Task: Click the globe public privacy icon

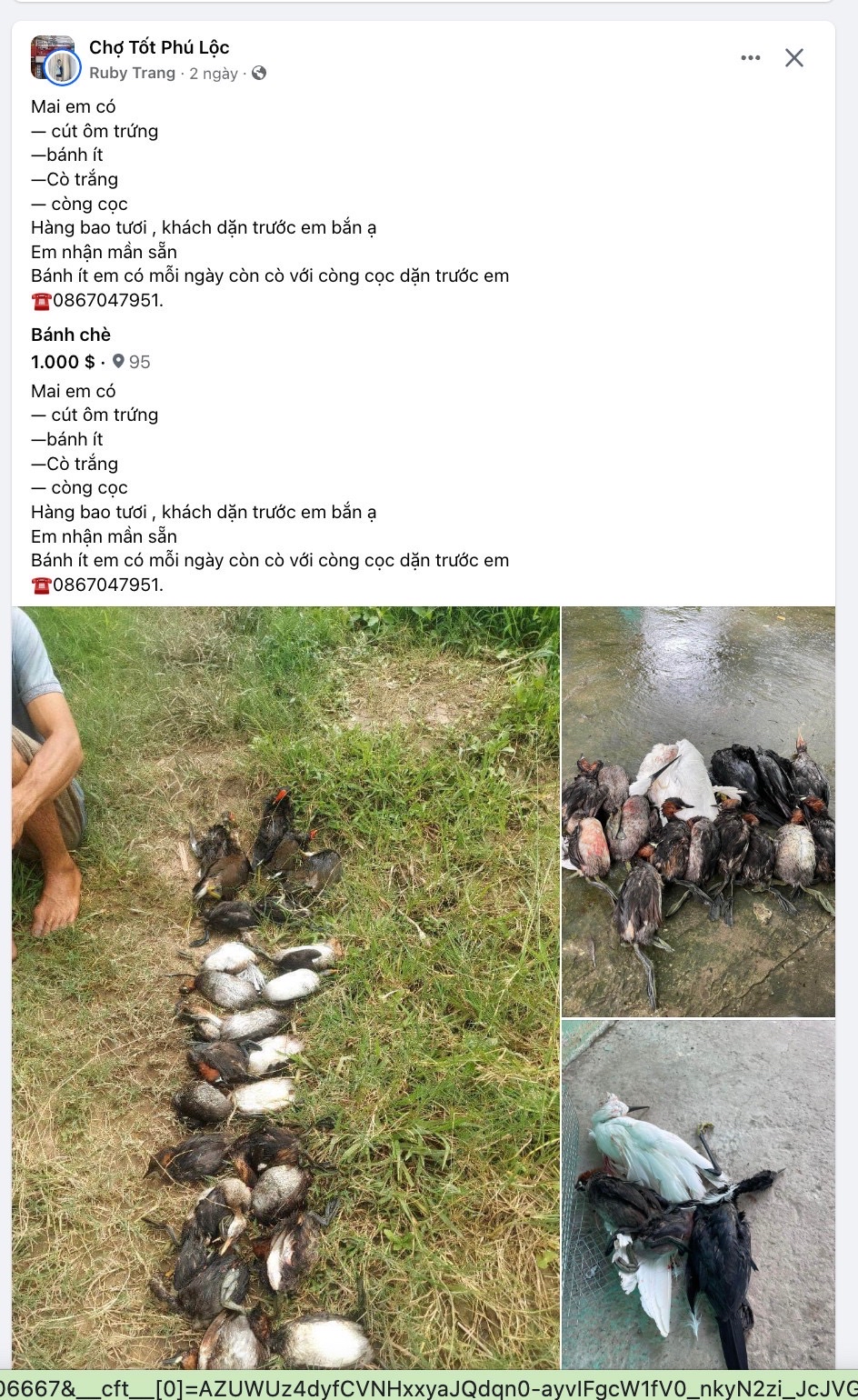Action: coord(259,73)
